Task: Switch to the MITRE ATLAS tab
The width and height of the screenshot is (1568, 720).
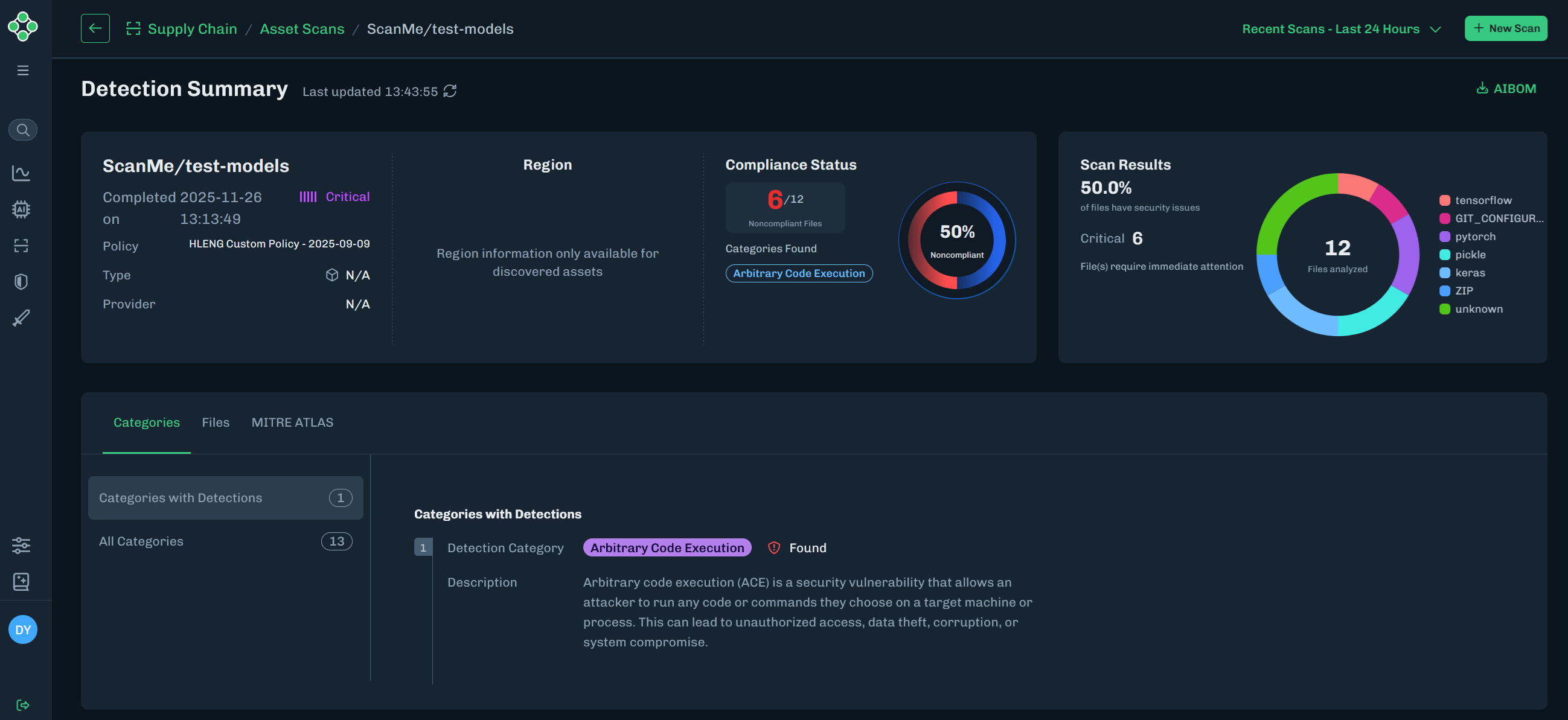Action: 292,422
